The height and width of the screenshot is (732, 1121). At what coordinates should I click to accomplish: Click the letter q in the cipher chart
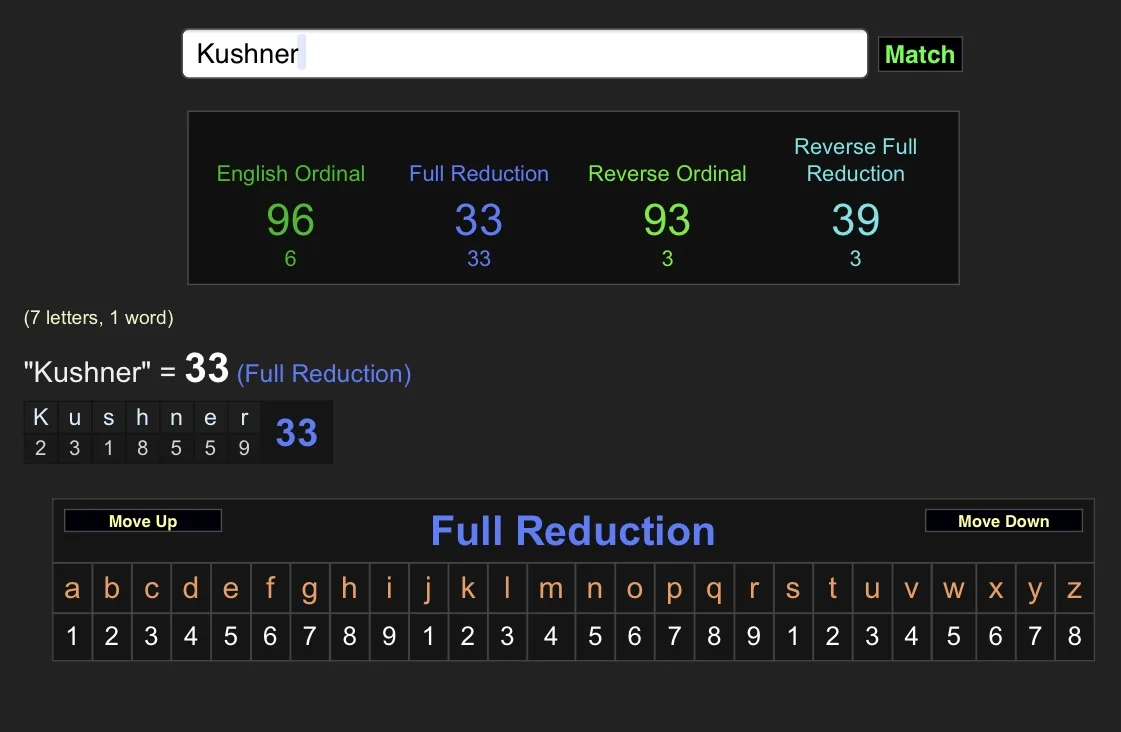click(713, 588)
